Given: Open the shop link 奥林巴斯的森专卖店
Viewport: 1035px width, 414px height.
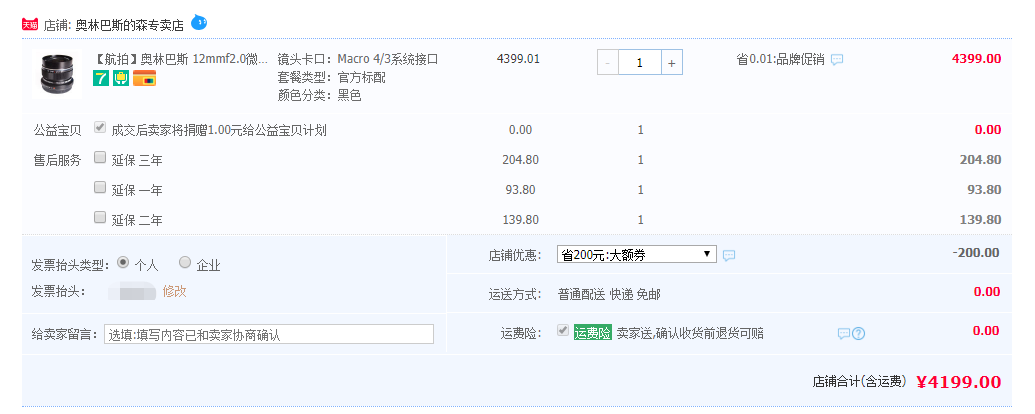Looking at the screenshot, I should tap(129, 26).
